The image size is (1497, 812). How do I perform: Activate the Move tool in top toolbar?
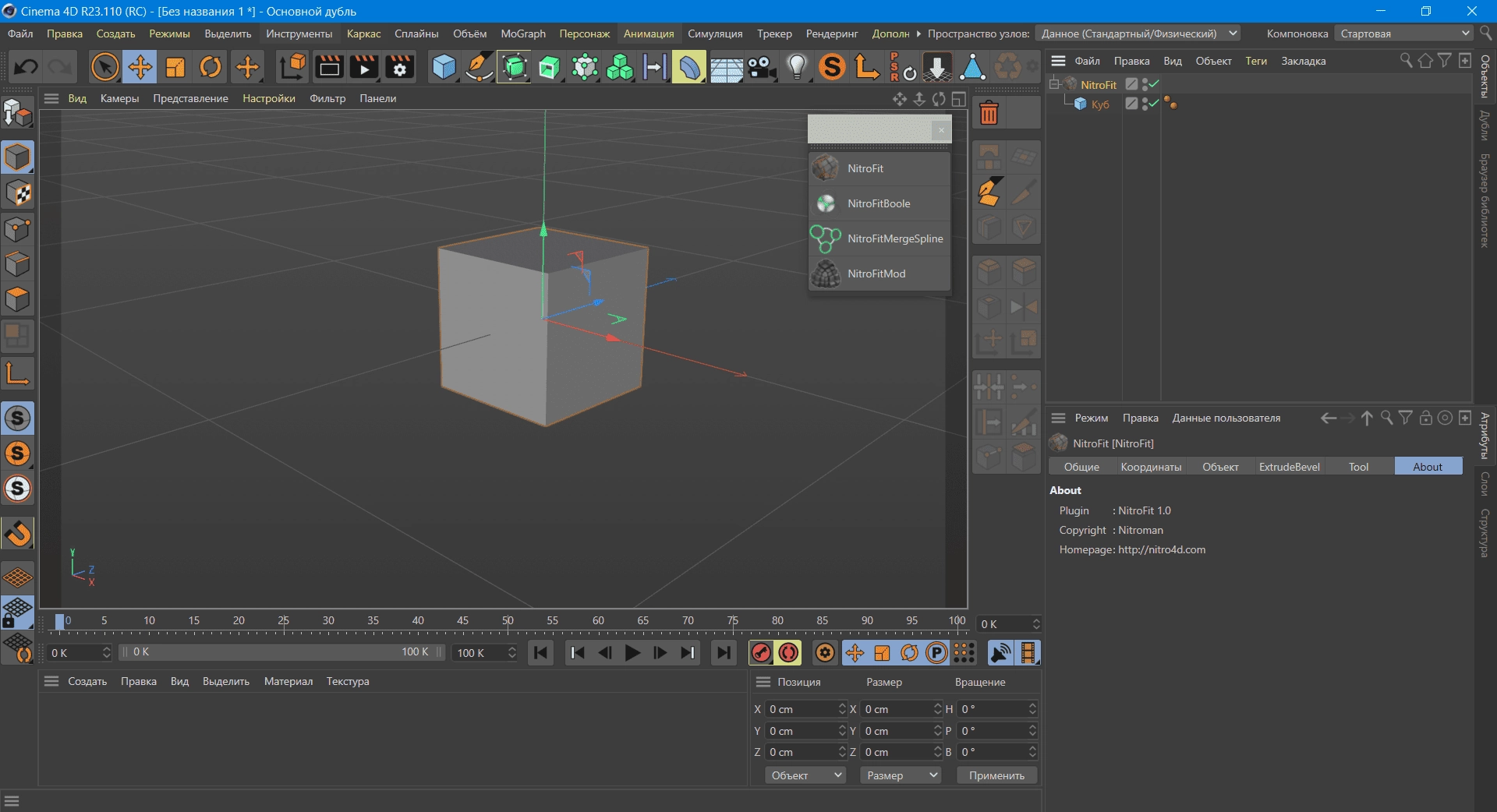140,67
